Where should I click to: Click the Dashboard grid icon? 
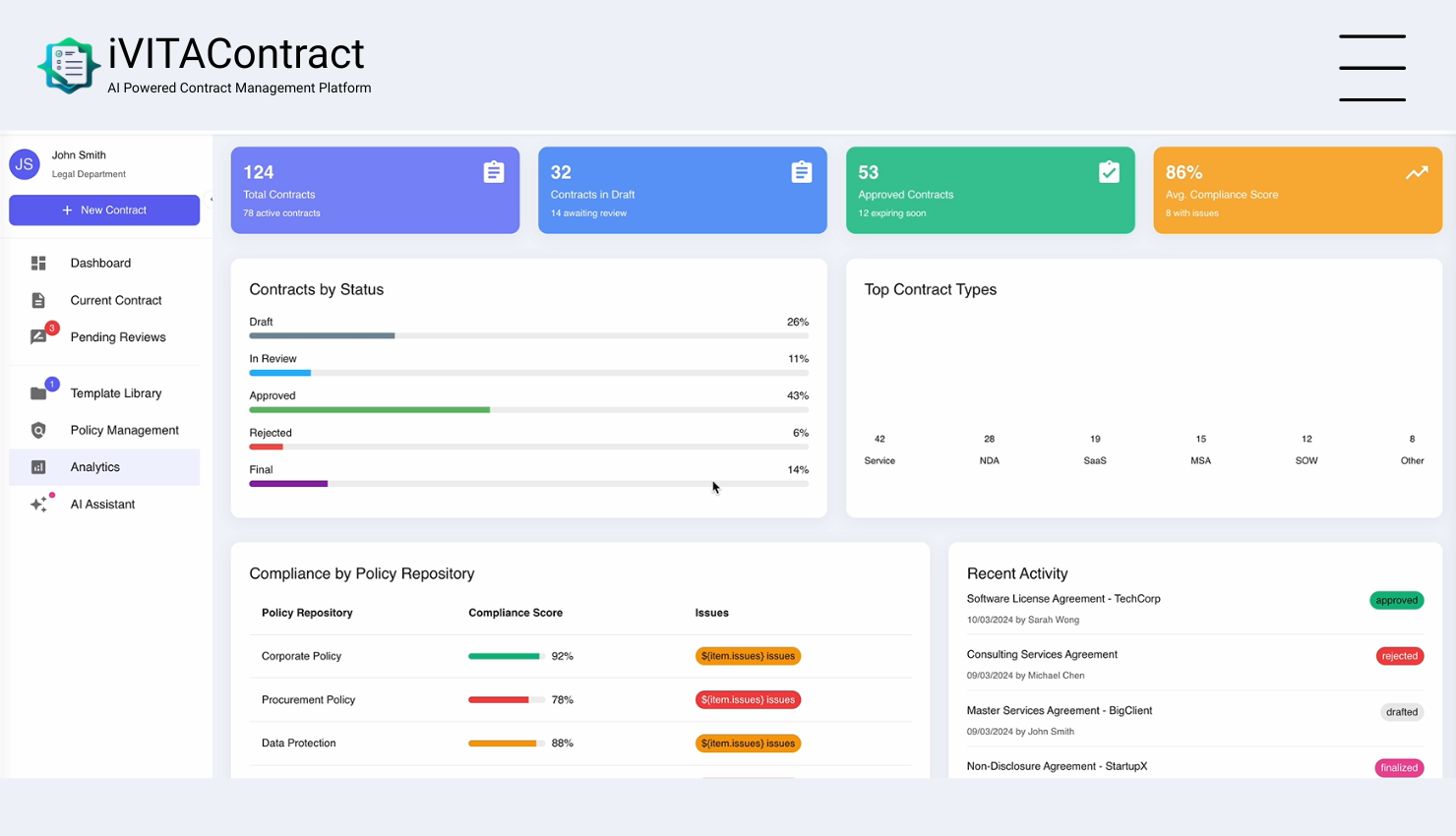pos(38,264)
